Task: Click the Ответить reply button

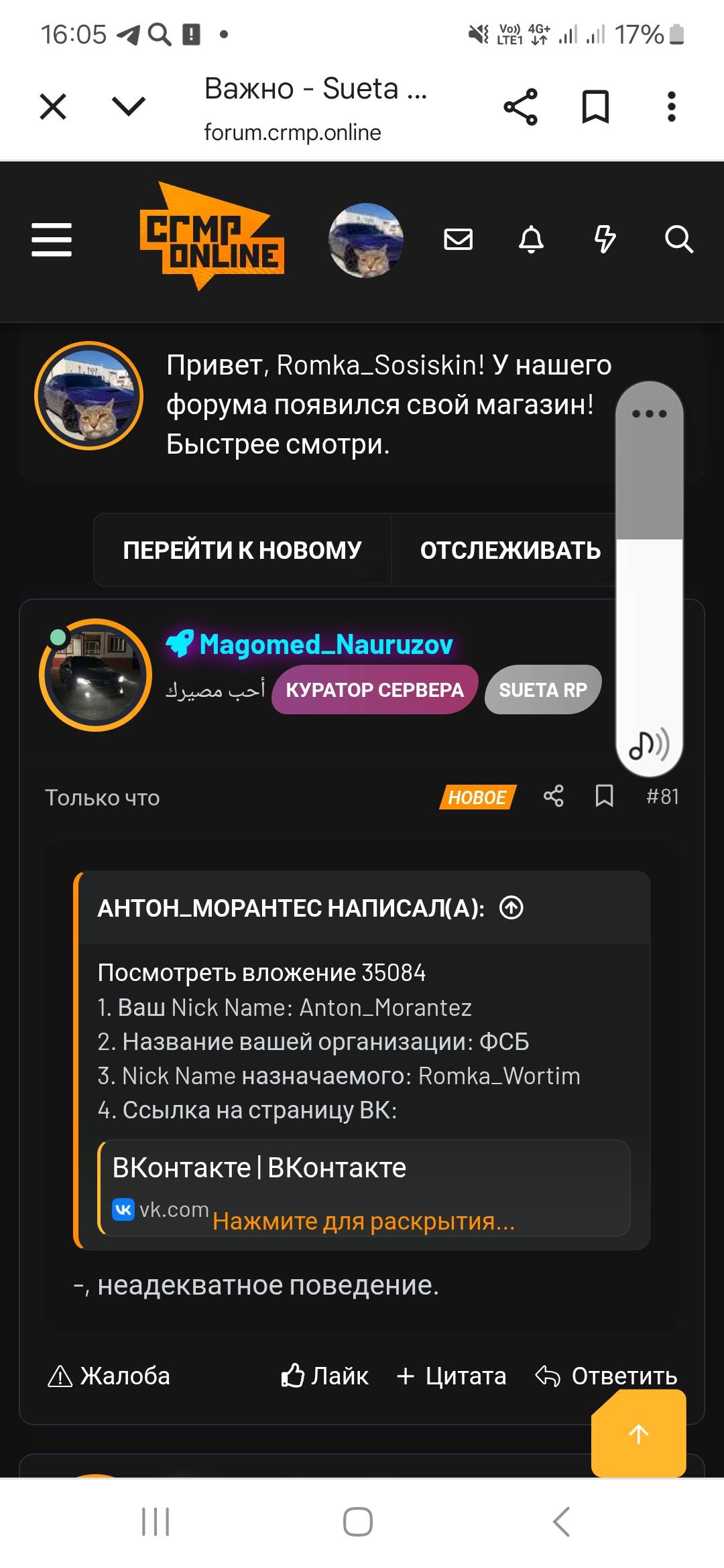Action: [x=607, y=1376]
